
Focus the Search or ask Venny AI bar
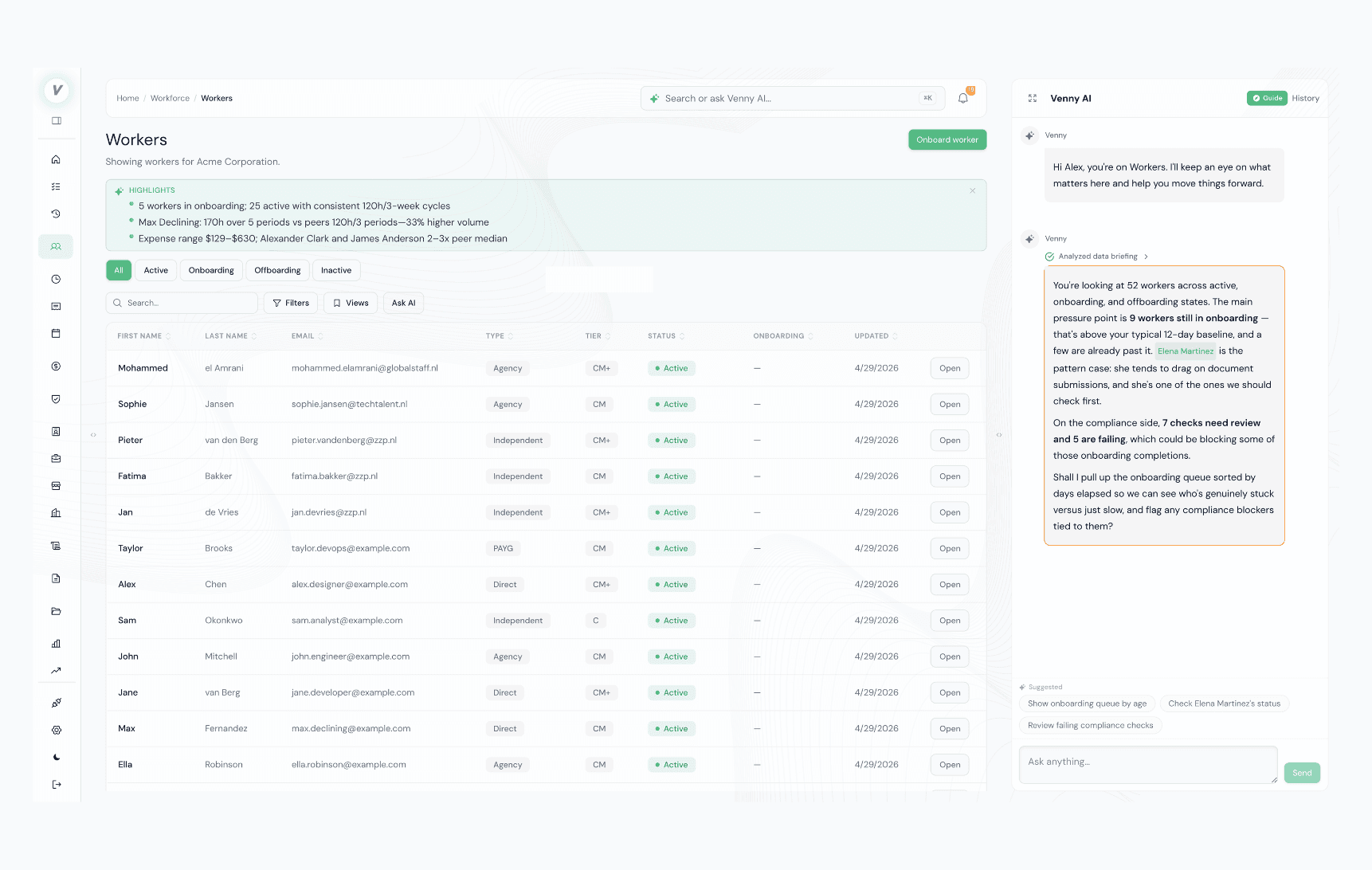pos(793,98)
